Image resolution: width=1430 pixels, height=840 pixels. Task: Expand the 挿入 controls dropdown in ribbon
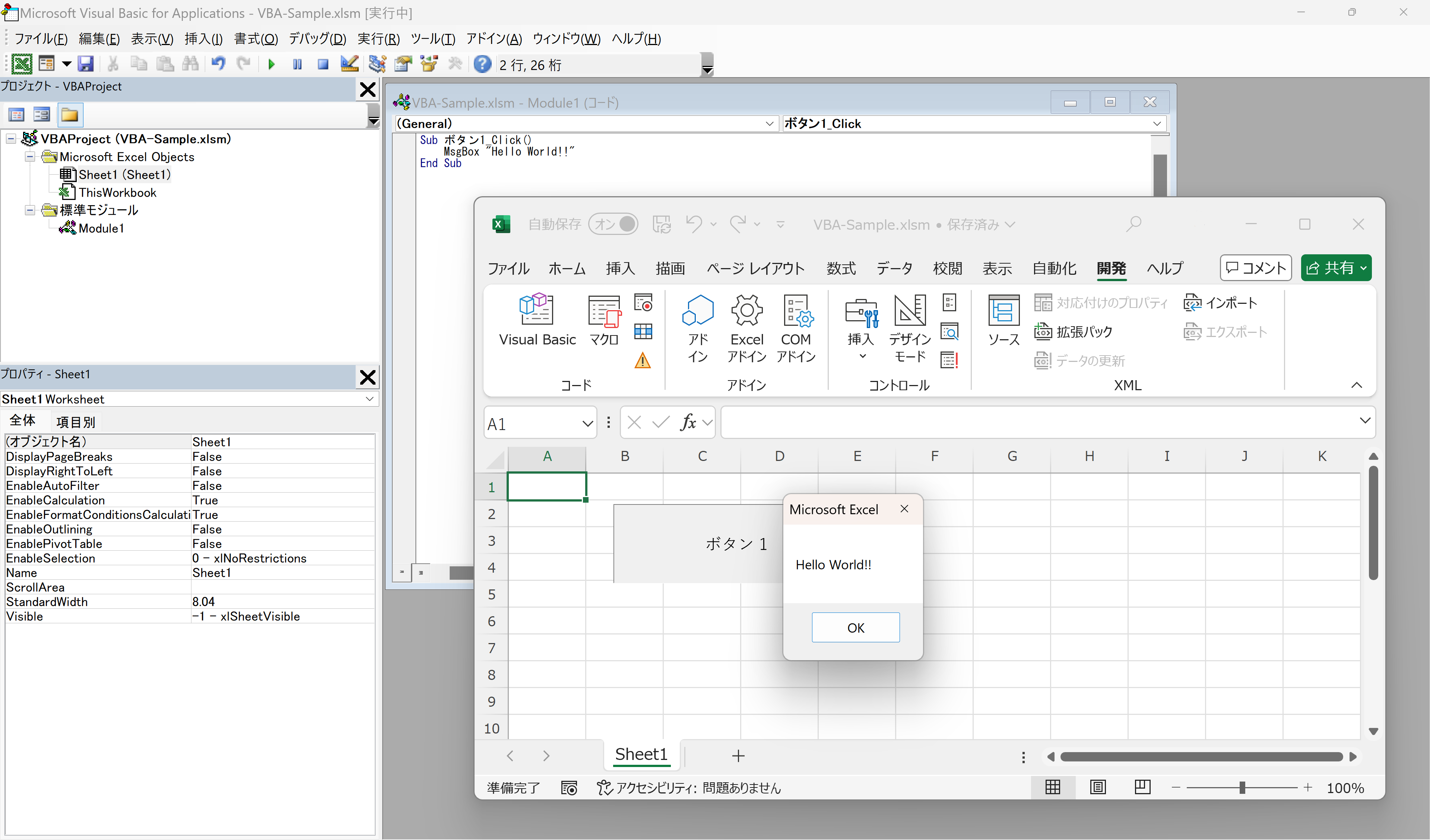coord(863,356)
